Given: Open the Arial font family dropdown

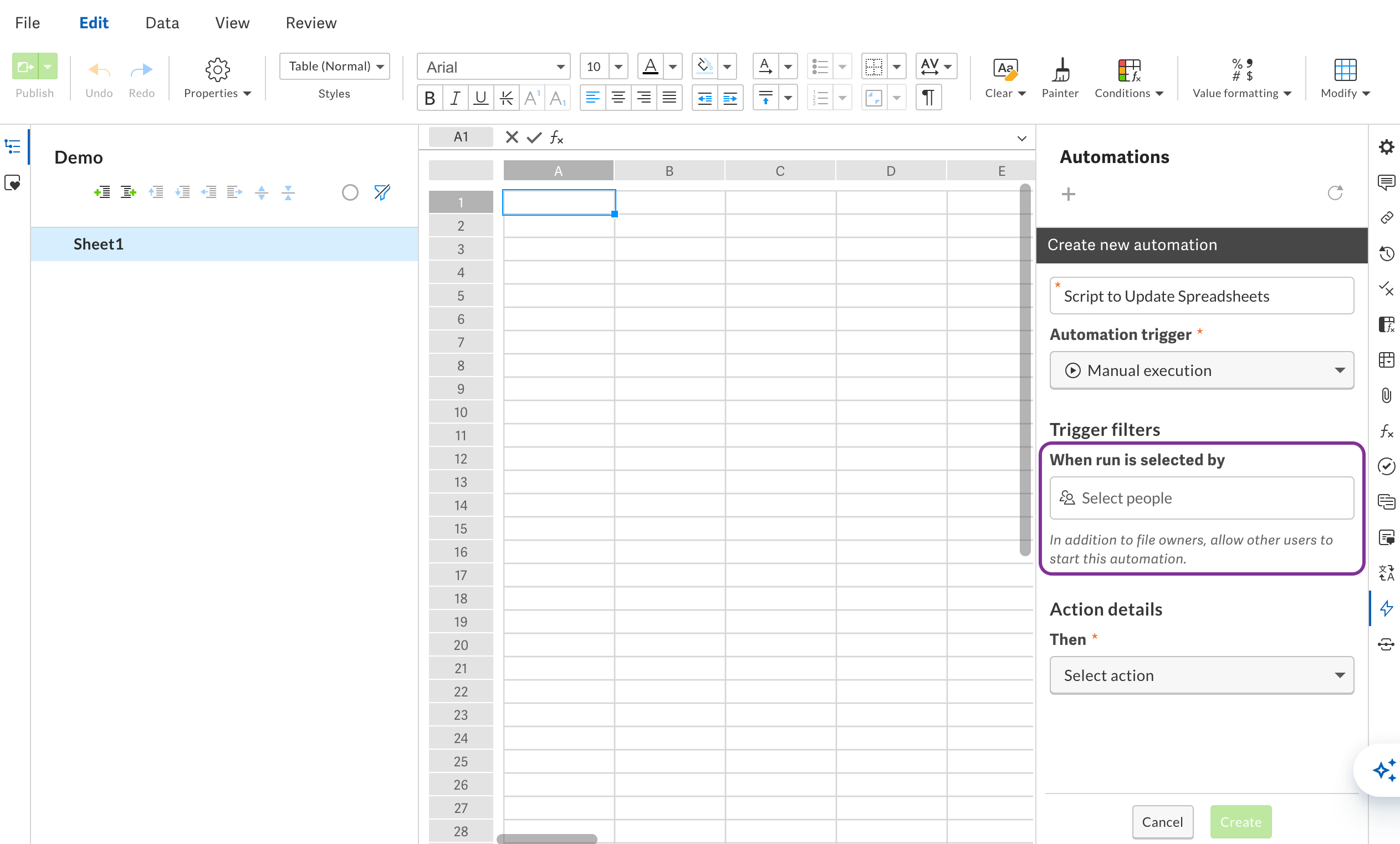Looking at the screenshot, I should [x=493, y=67].
